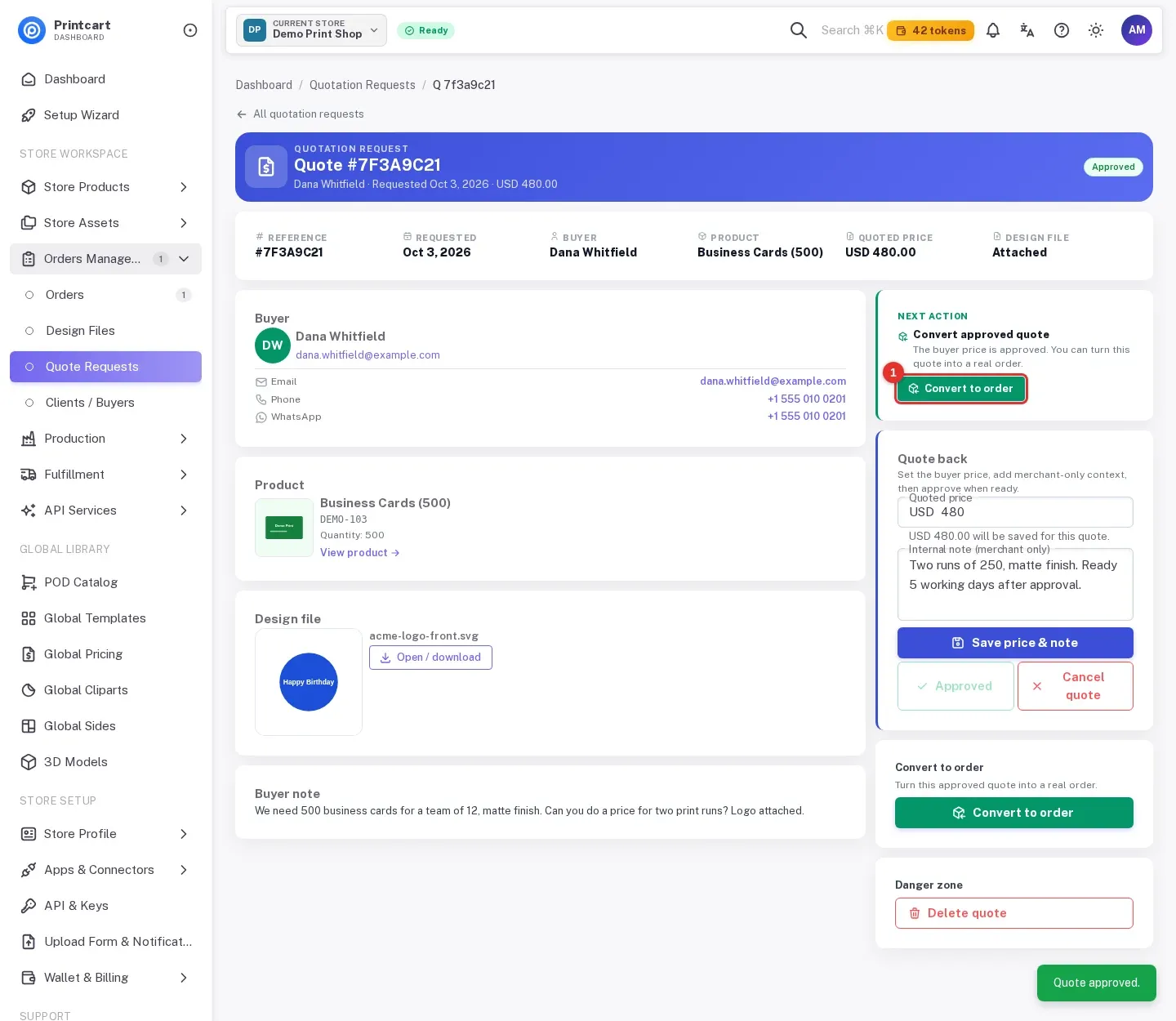
Task: Open the search magnifier icon
Action: (798, 30)
